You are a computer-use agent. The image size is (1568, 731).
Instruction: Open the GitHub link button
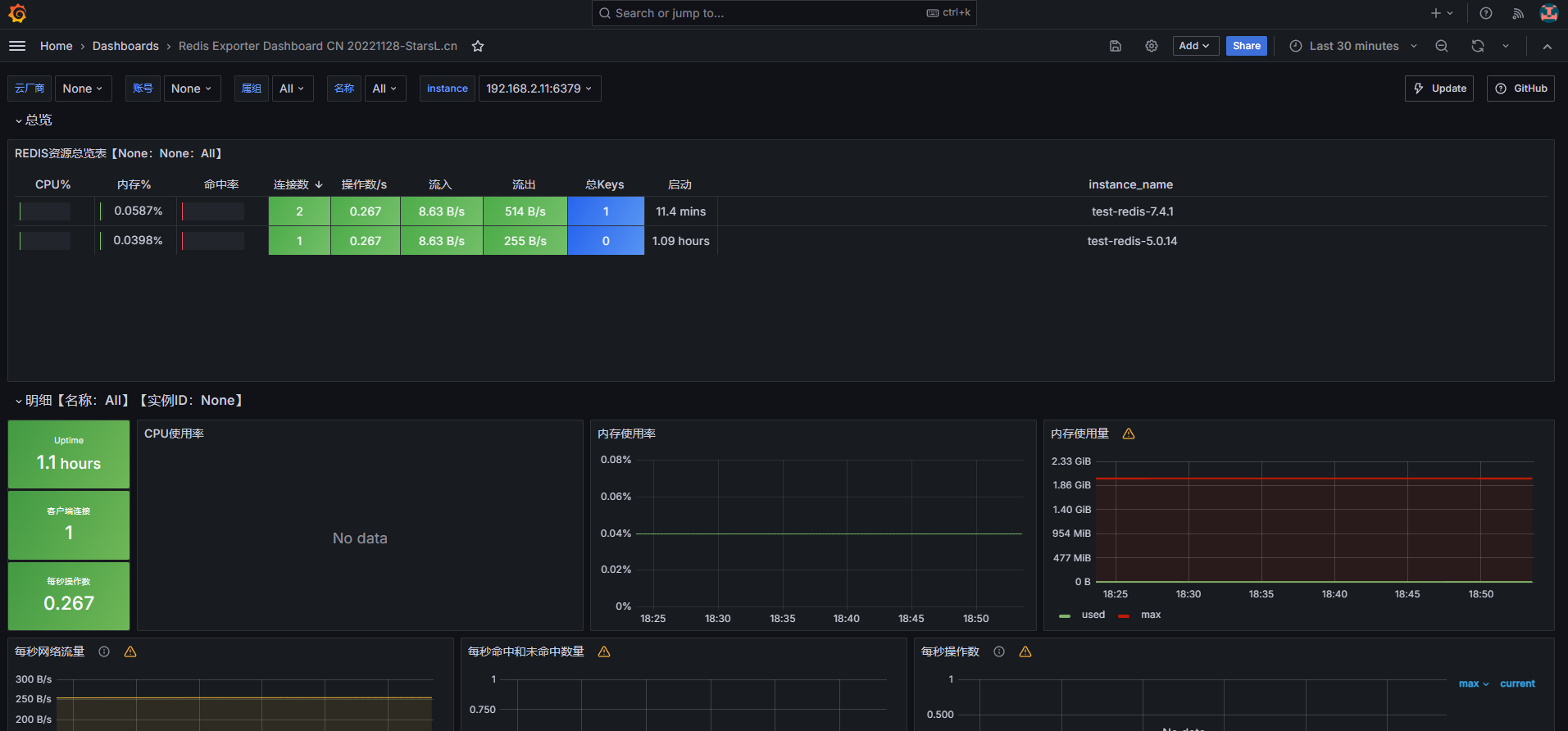[1521, 89]
